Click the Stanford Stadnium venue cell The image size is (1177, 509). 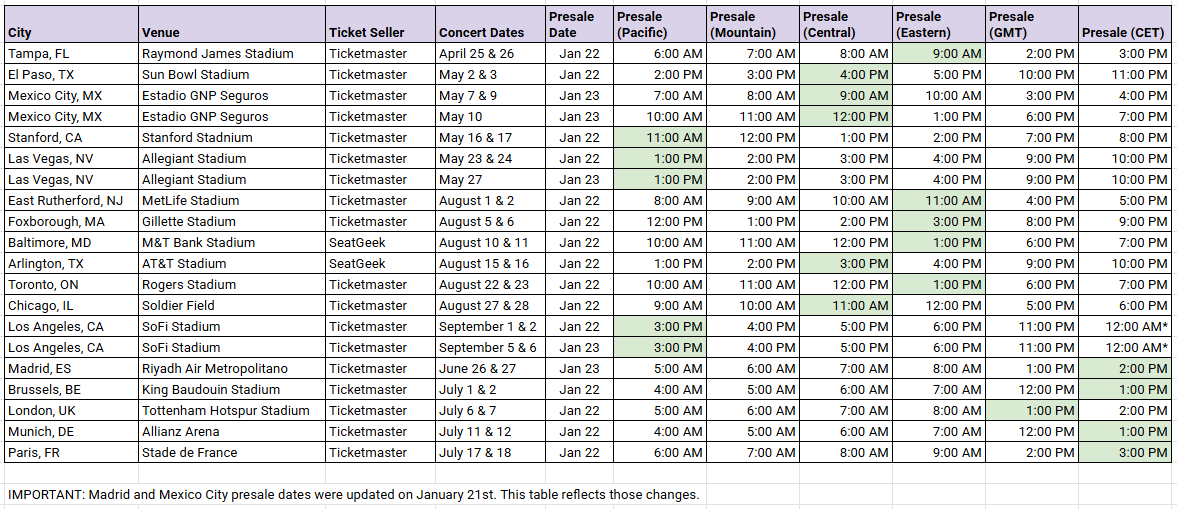(x=232, y=137)
